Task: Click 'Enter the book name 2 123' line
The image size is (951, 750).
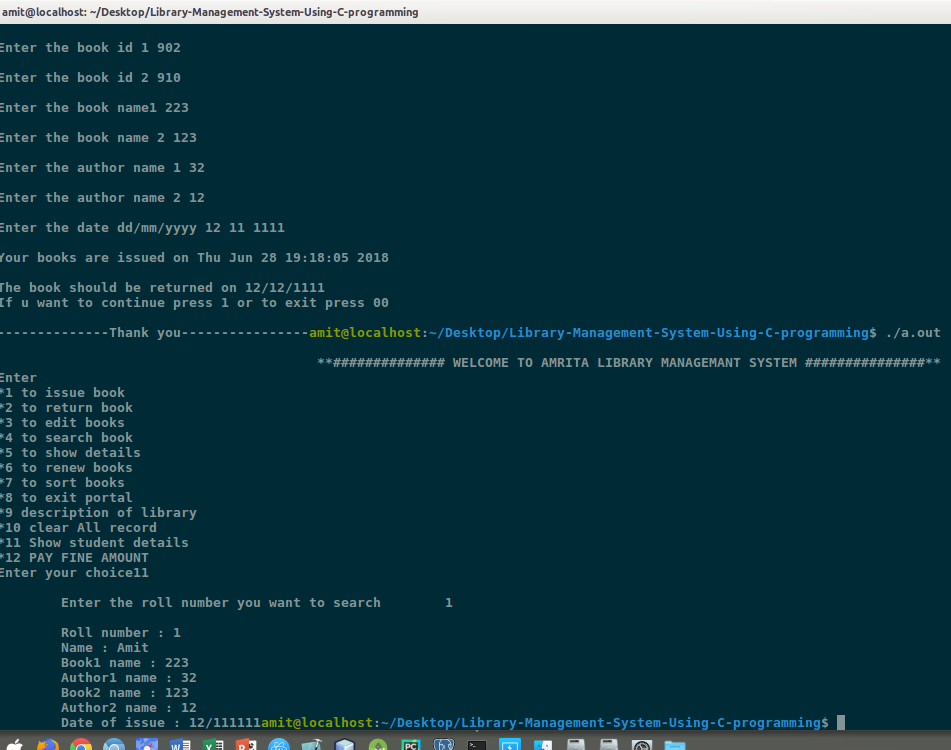Action: coord(99,138)
